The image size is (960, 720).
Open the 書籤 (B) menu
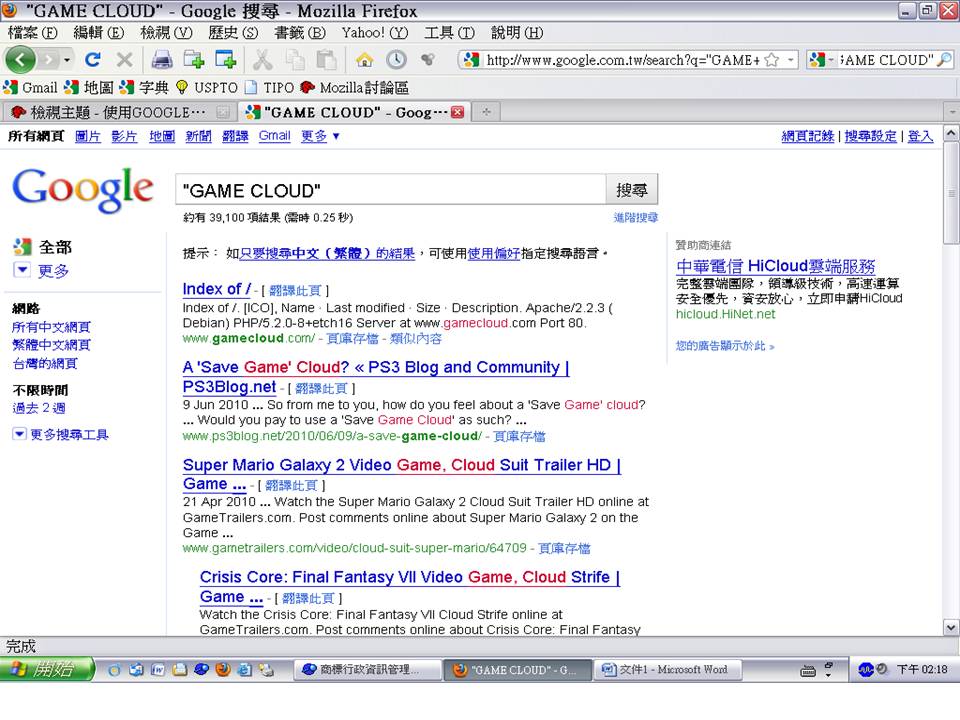(x=300, y=32)
